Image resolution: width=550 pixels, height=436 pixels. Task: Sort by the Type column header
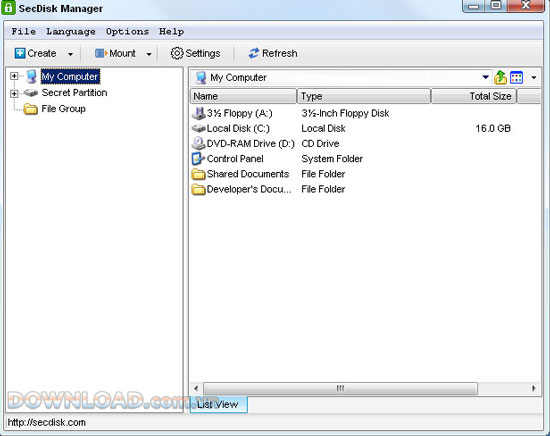[x=364, y=96]
